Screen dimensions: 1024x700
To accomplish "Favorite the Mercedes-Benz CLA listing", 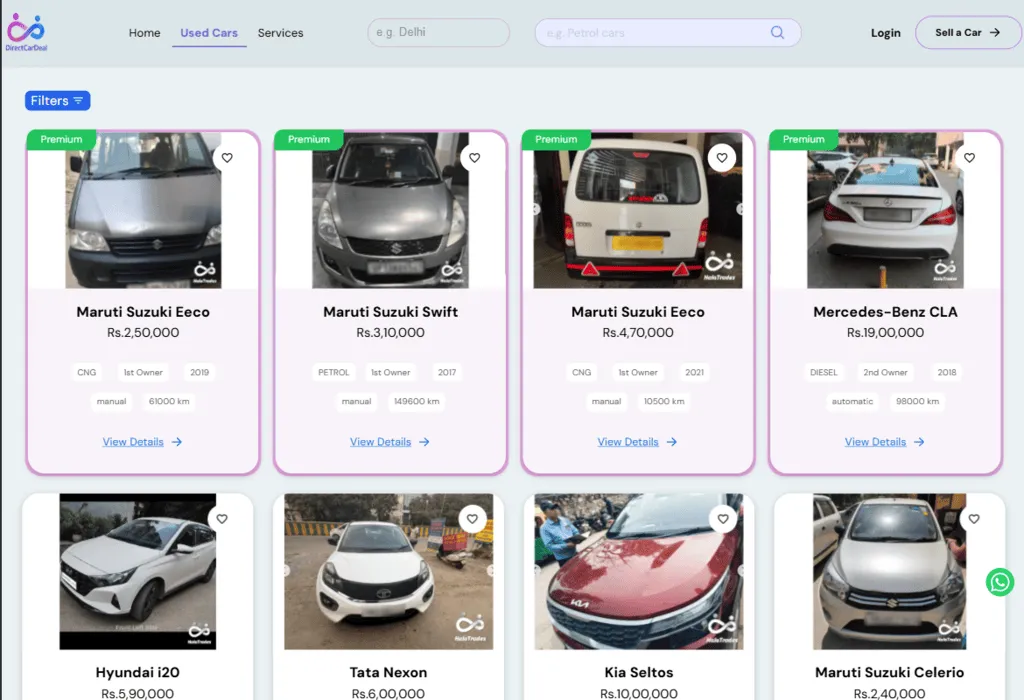I will 969,158.
